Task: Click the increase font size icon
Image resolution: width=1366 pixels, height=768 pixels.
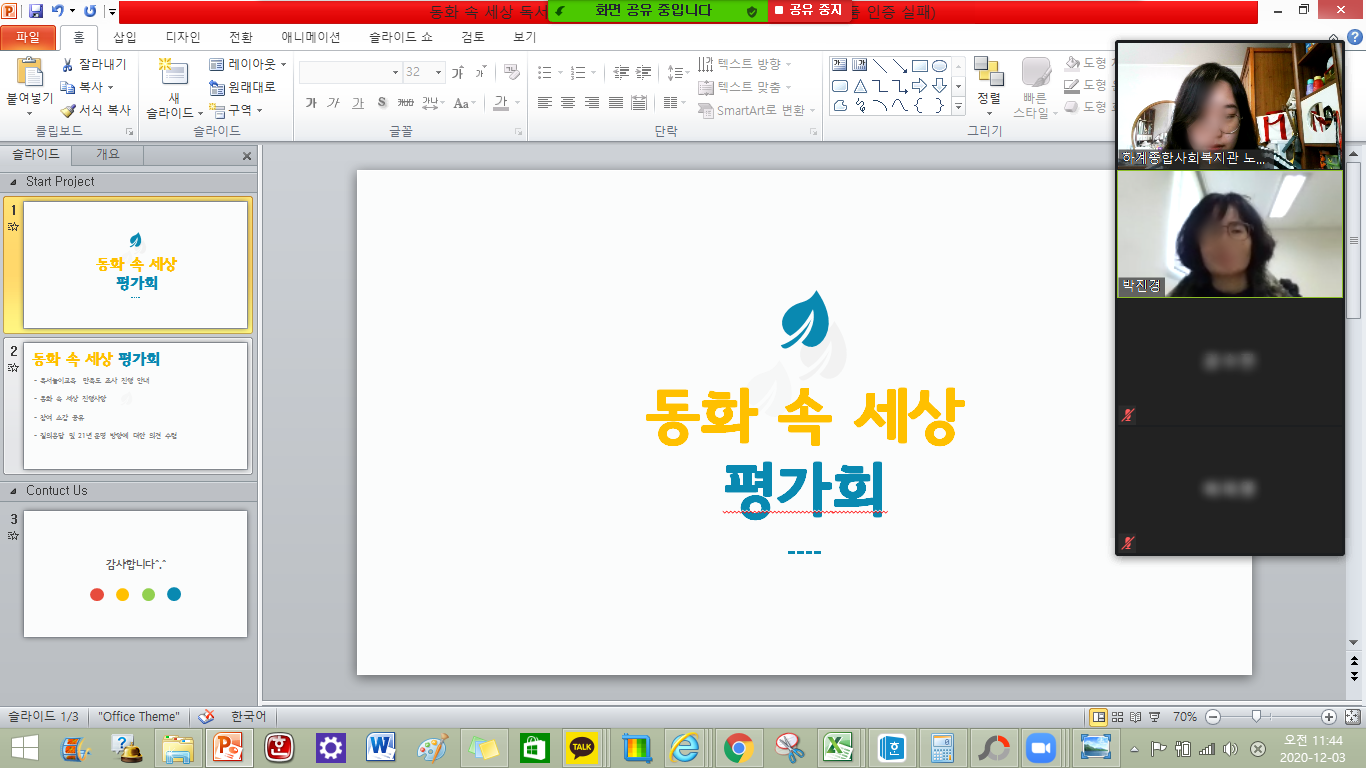Action: pos(457,73)
